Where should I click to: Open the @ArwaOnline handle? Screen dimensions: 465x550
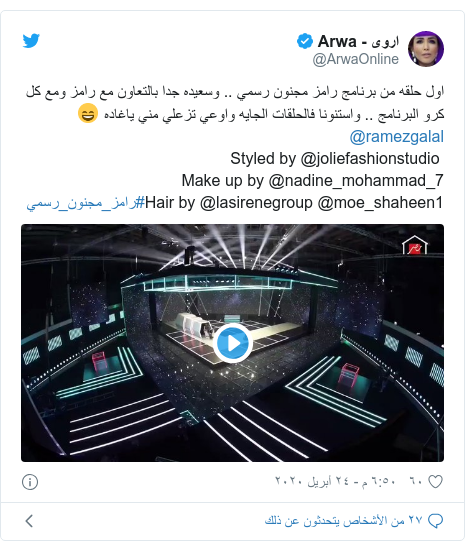[x=356, y=59]
